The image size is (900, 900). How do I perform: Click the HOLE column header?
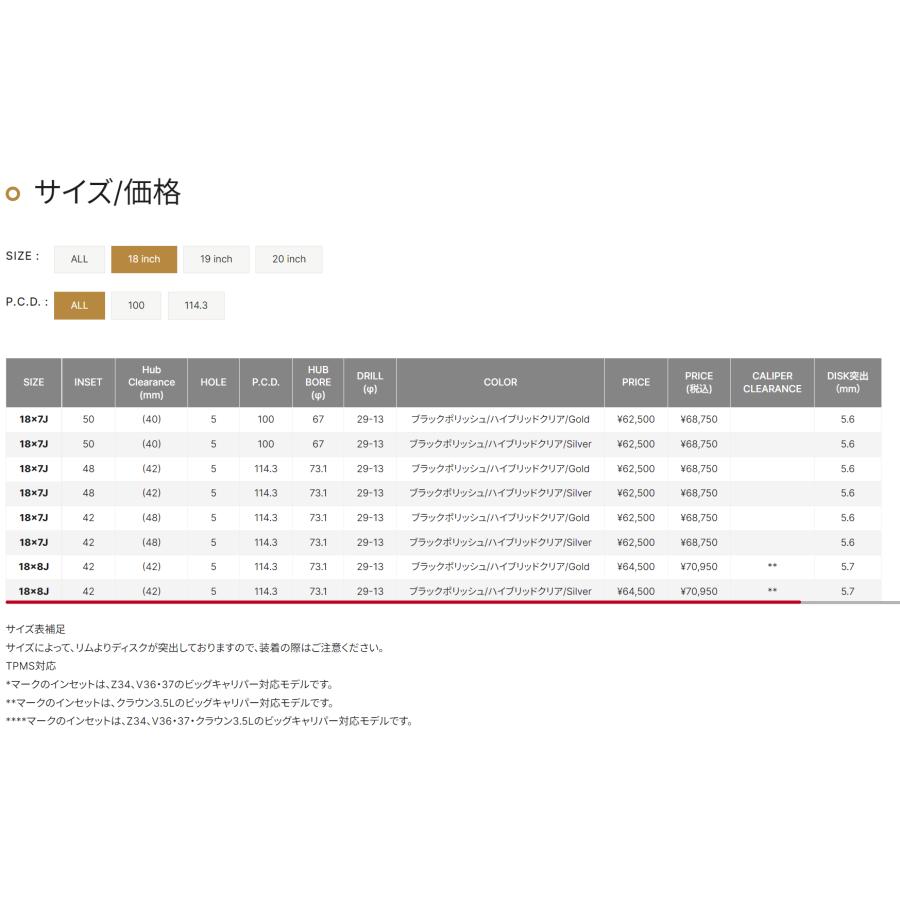(x=214, y=382)
